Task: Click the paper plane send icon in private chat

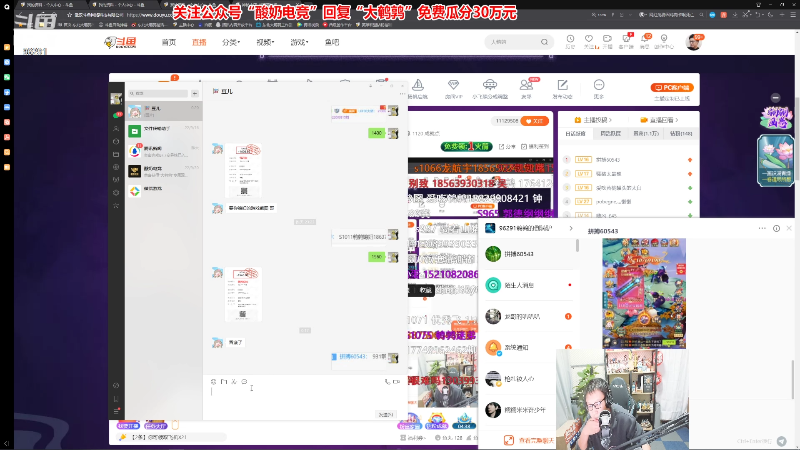Action: [782, 441]
